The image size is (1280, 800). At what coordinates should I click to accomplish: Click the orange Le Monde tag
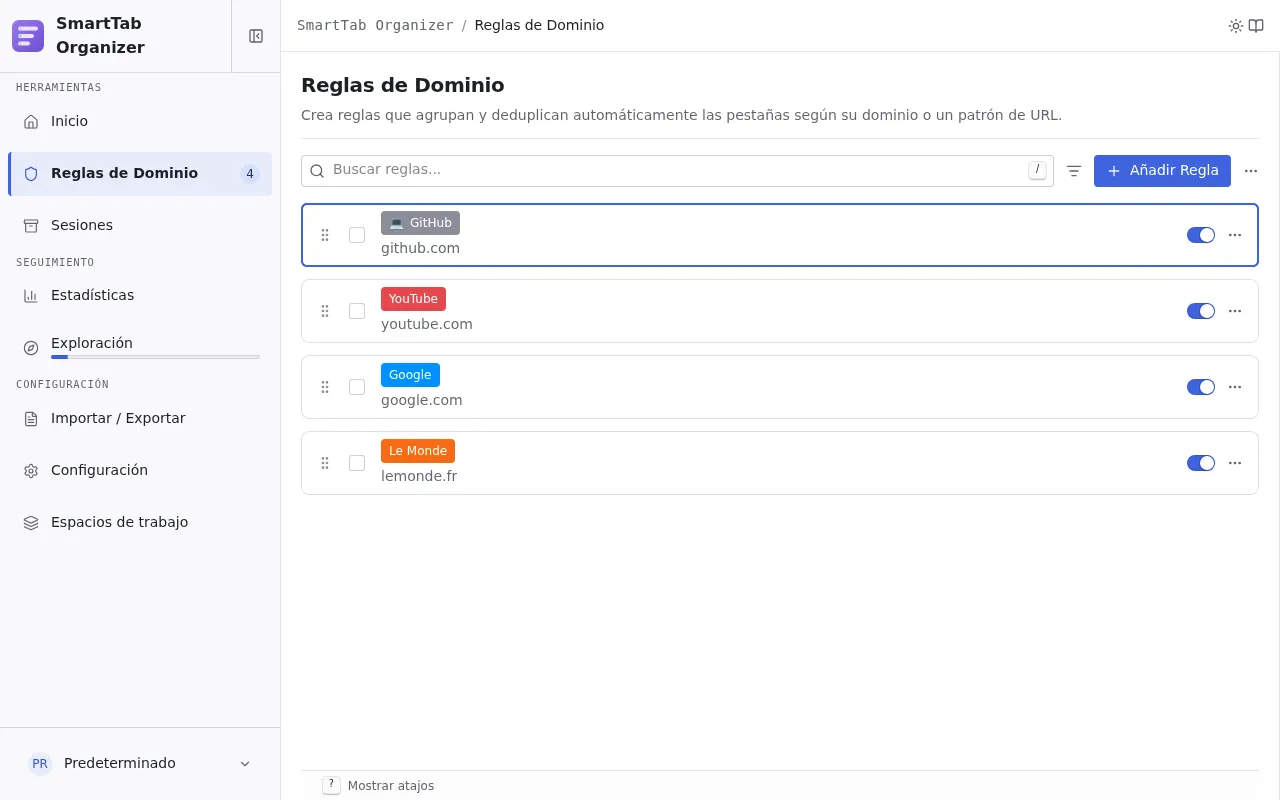(418, 451)
